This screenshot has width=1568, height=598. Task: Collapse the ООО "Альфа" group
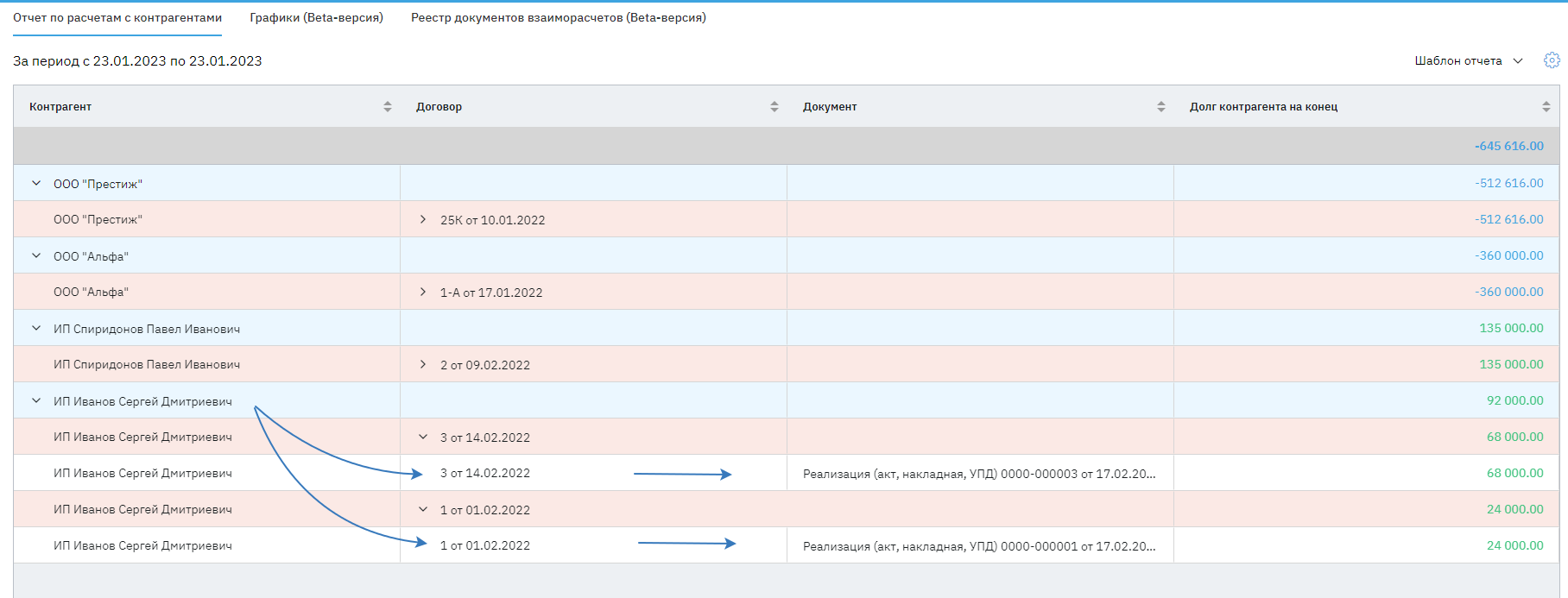pos(36,256)
